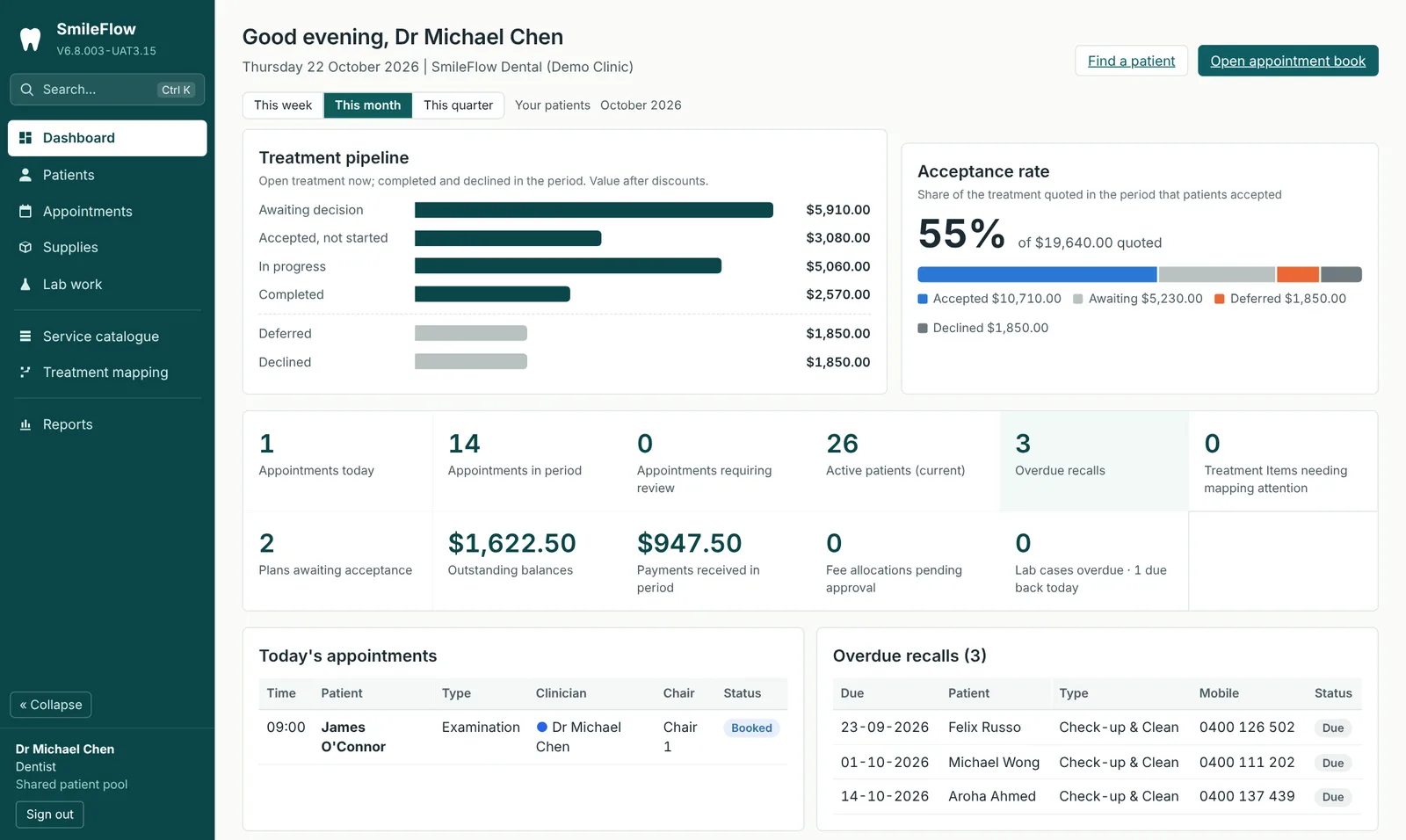Open the Lab cases overdue tile
The image size is (1406, 840).
tap(1094, 561)
